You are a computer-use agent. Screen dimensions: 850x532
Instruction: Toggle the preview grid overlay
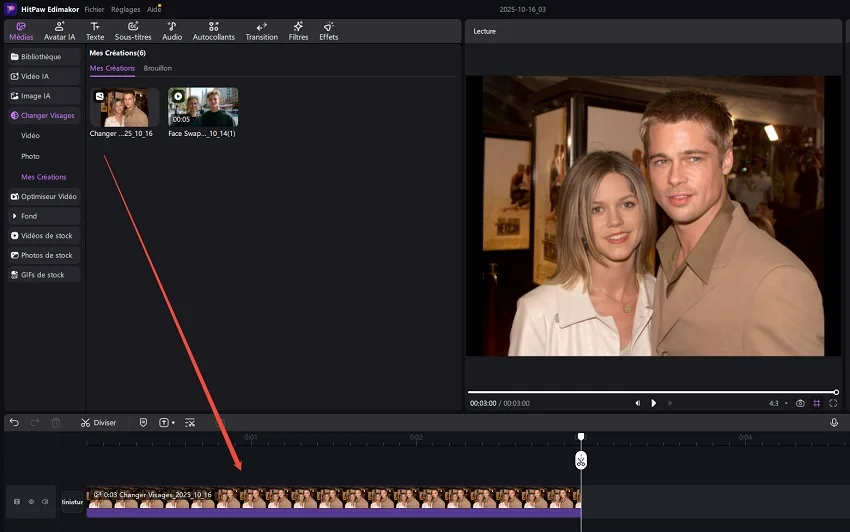(817, 403)
